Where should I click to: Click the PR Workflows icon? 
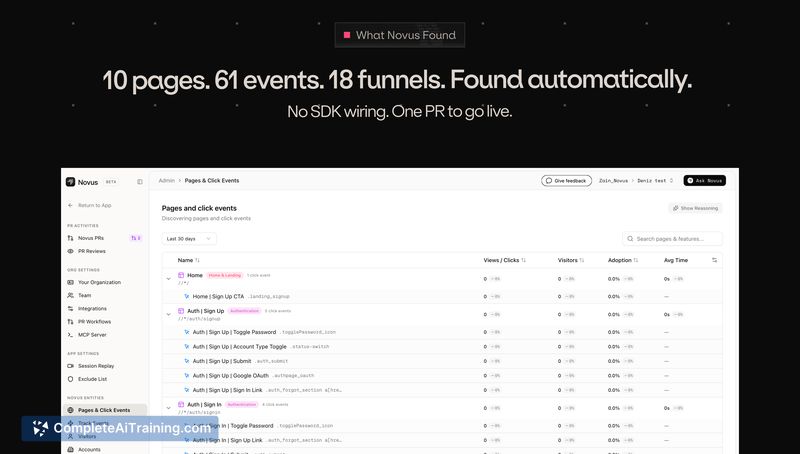[70, 321]
